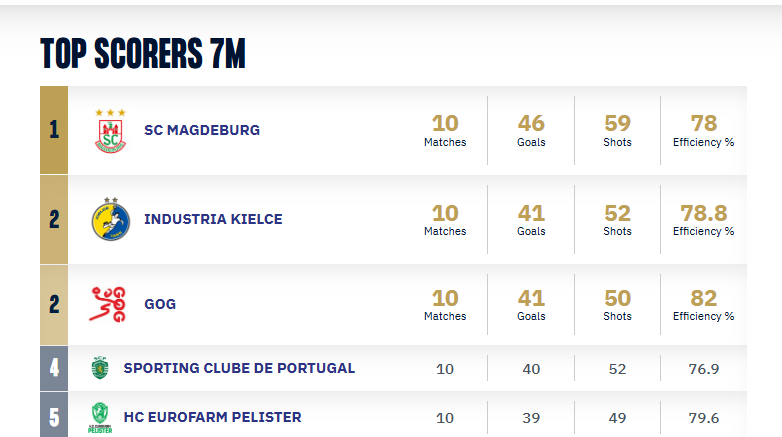Select the HC Eurofarm Pelister team name

pyautogui.click(x=212, y=417)
